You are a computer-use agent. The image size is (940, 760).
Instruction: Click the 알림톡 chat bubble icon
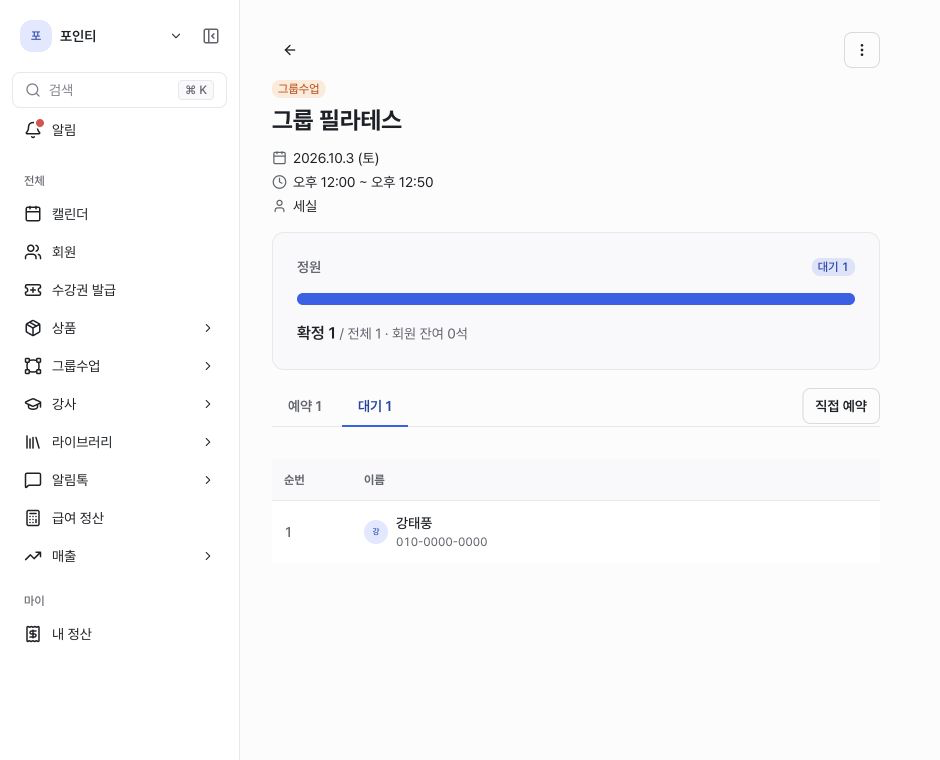tap(33, 480)
